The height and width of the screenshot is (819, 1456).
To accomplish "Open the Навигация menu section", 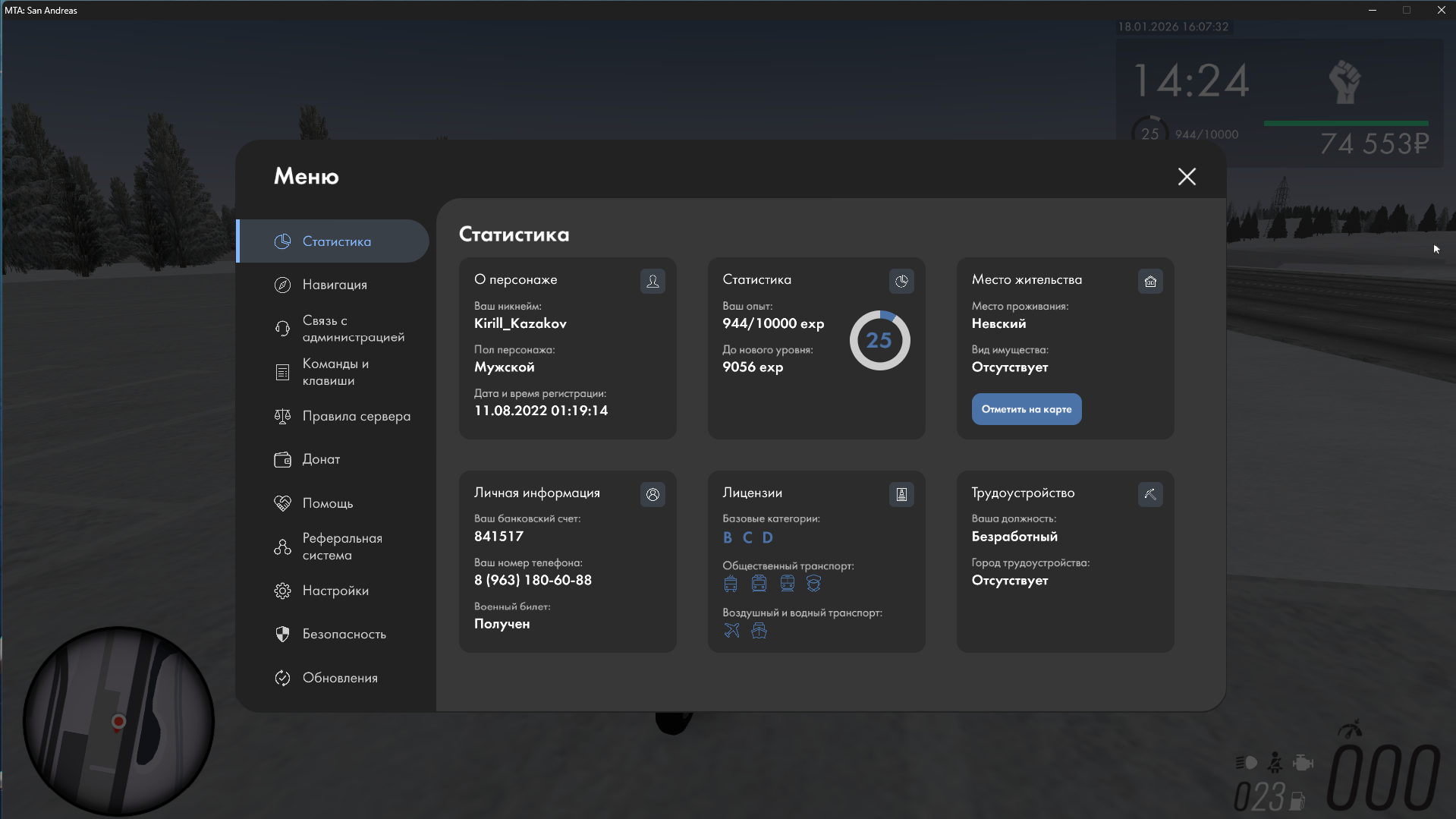I will pos(334,285).
